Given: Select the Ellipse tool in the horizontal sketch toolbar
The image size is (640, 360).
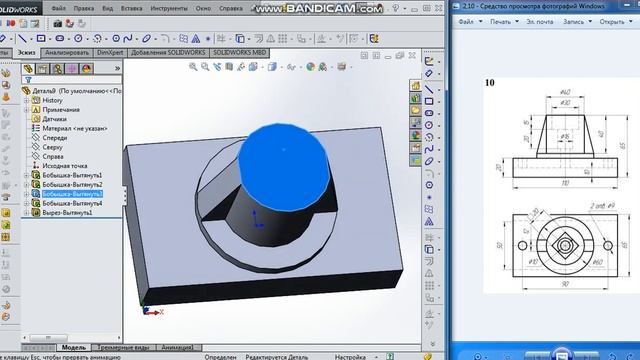Looking at the screenshot, I should (x=146, y=39).
